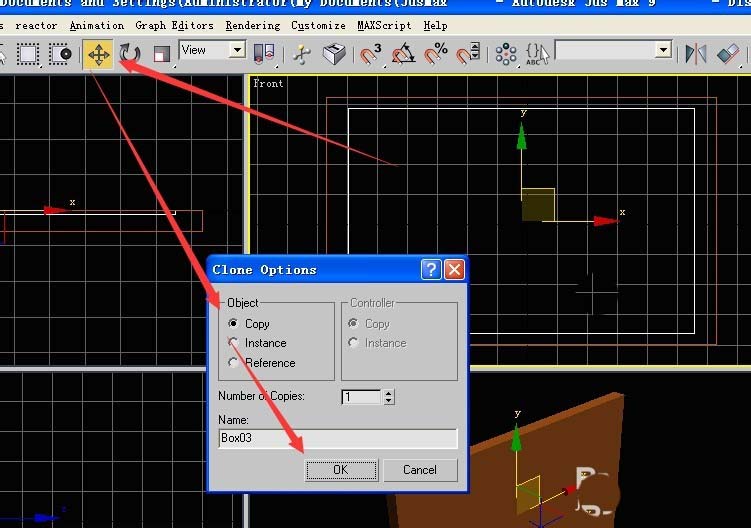Activate the Select and Scale tool

pos(161,54)
